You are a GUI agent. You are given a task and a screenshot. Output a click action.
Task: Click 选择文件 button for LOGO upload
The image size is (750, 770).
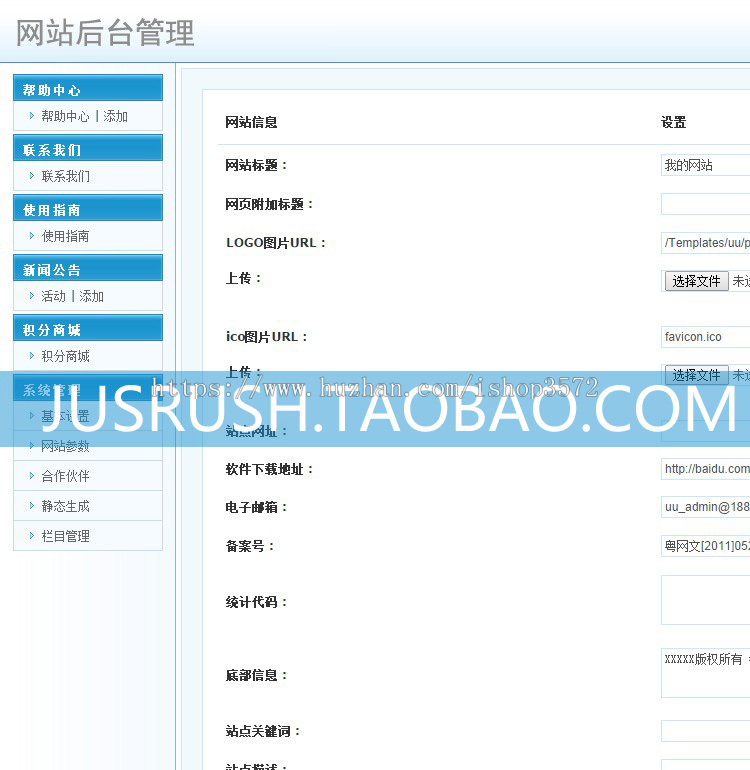pos(696,281)
